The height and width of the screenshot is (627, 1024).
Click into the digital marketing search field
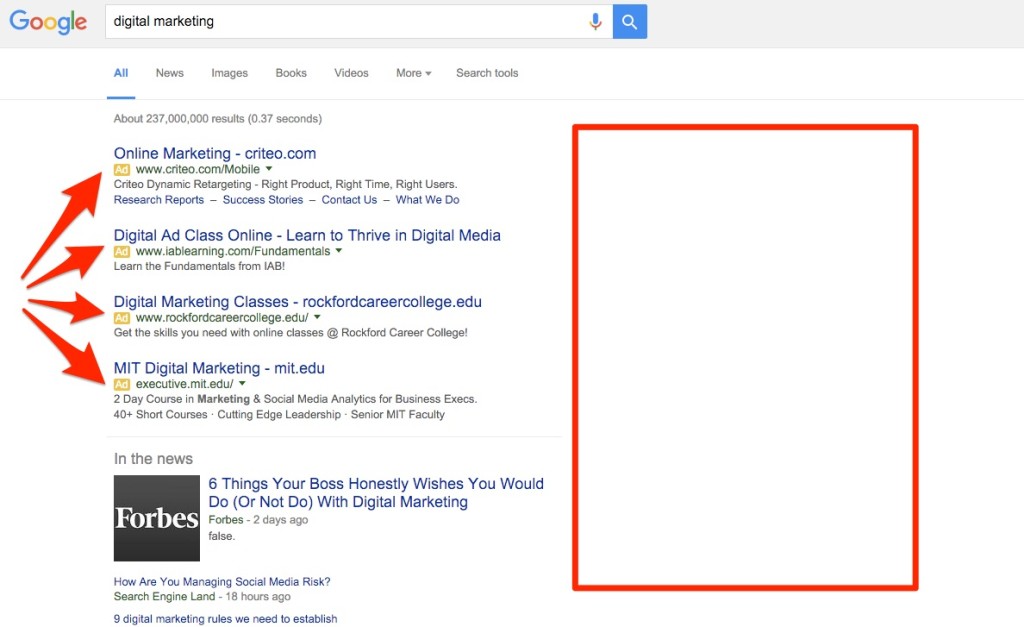click(x=340, y=21)
